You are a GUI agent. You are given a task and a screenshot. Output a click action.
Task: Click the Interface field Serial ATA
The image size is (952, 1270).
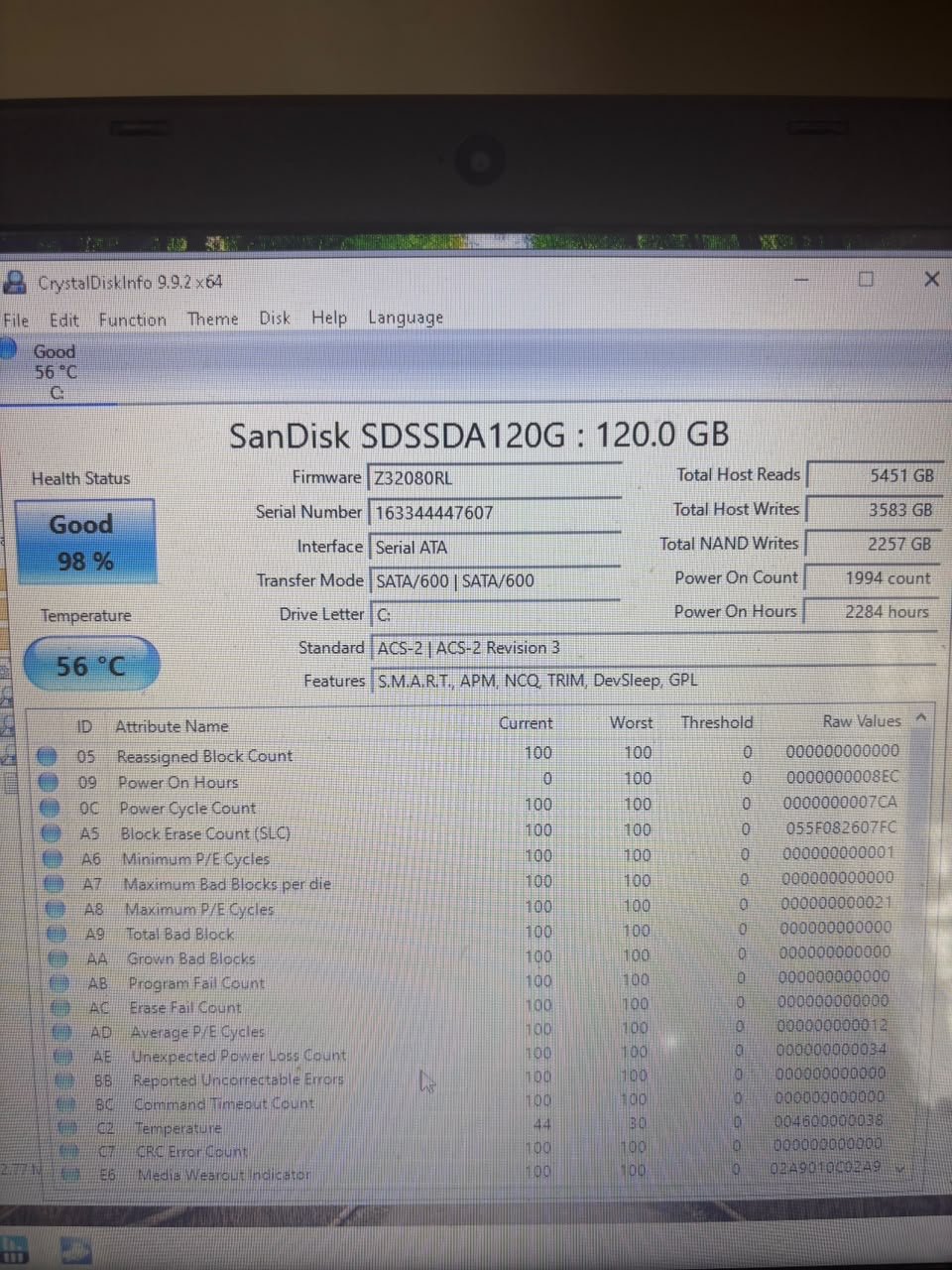point(494,547)
